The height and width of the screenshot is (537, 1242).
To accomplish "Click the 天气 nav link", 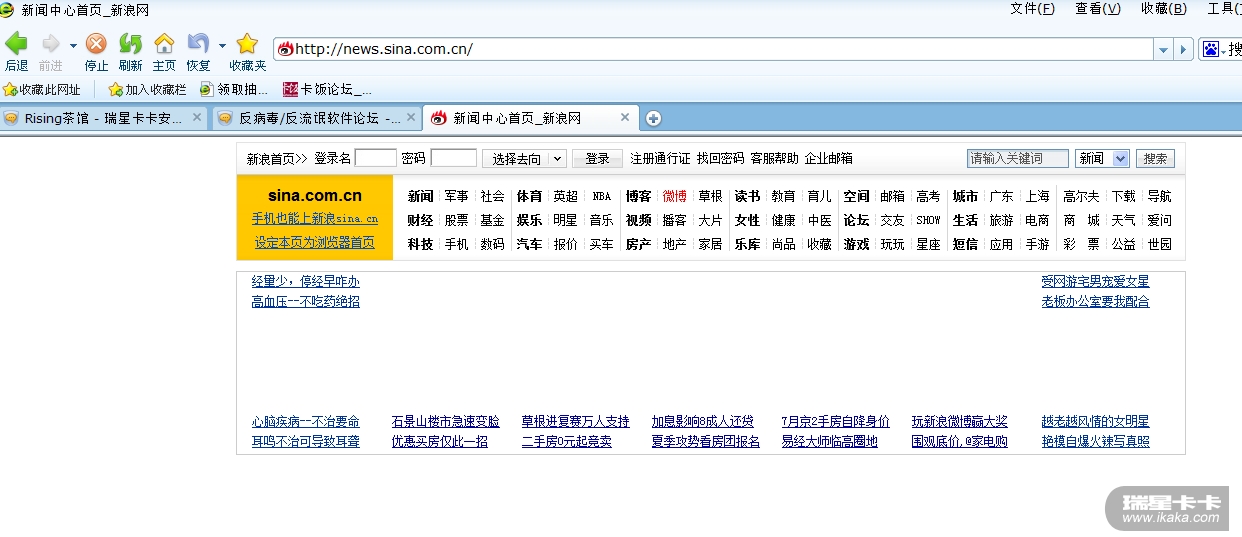I will [1123, 220].
